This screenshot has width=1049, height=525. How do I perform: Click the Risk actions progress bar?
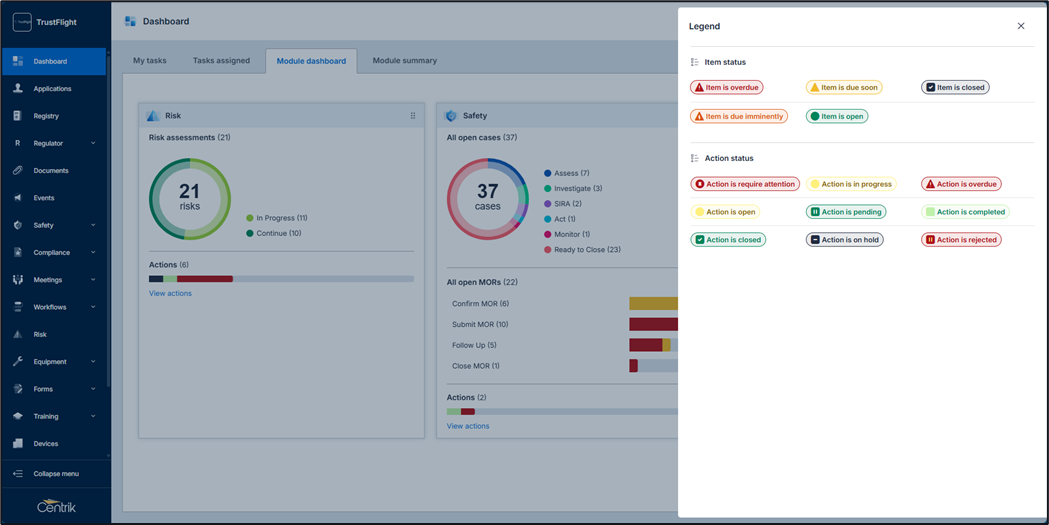pos(281,279)
